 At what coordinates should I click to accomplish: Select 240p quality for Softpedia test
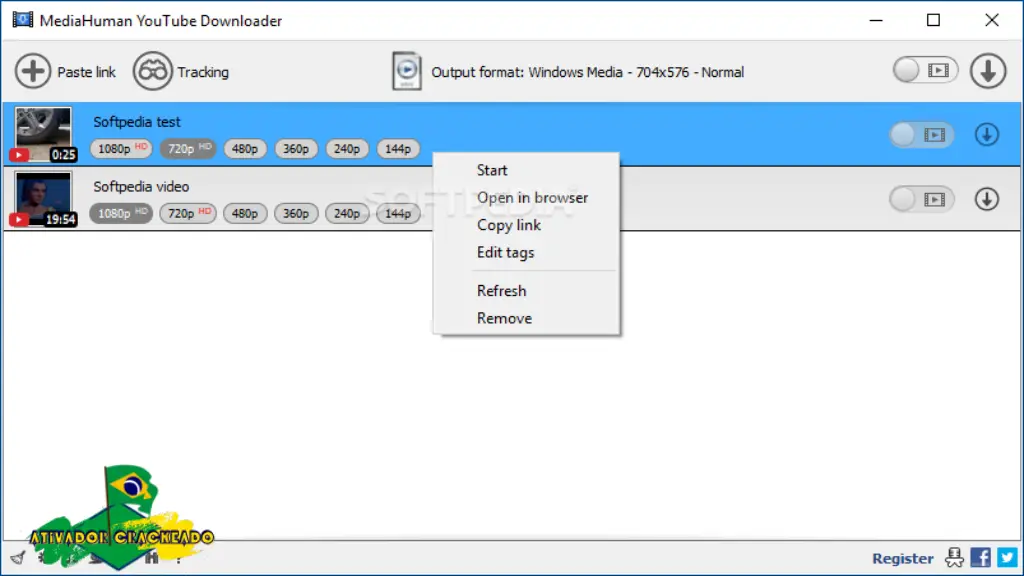(x=347, y=149)
